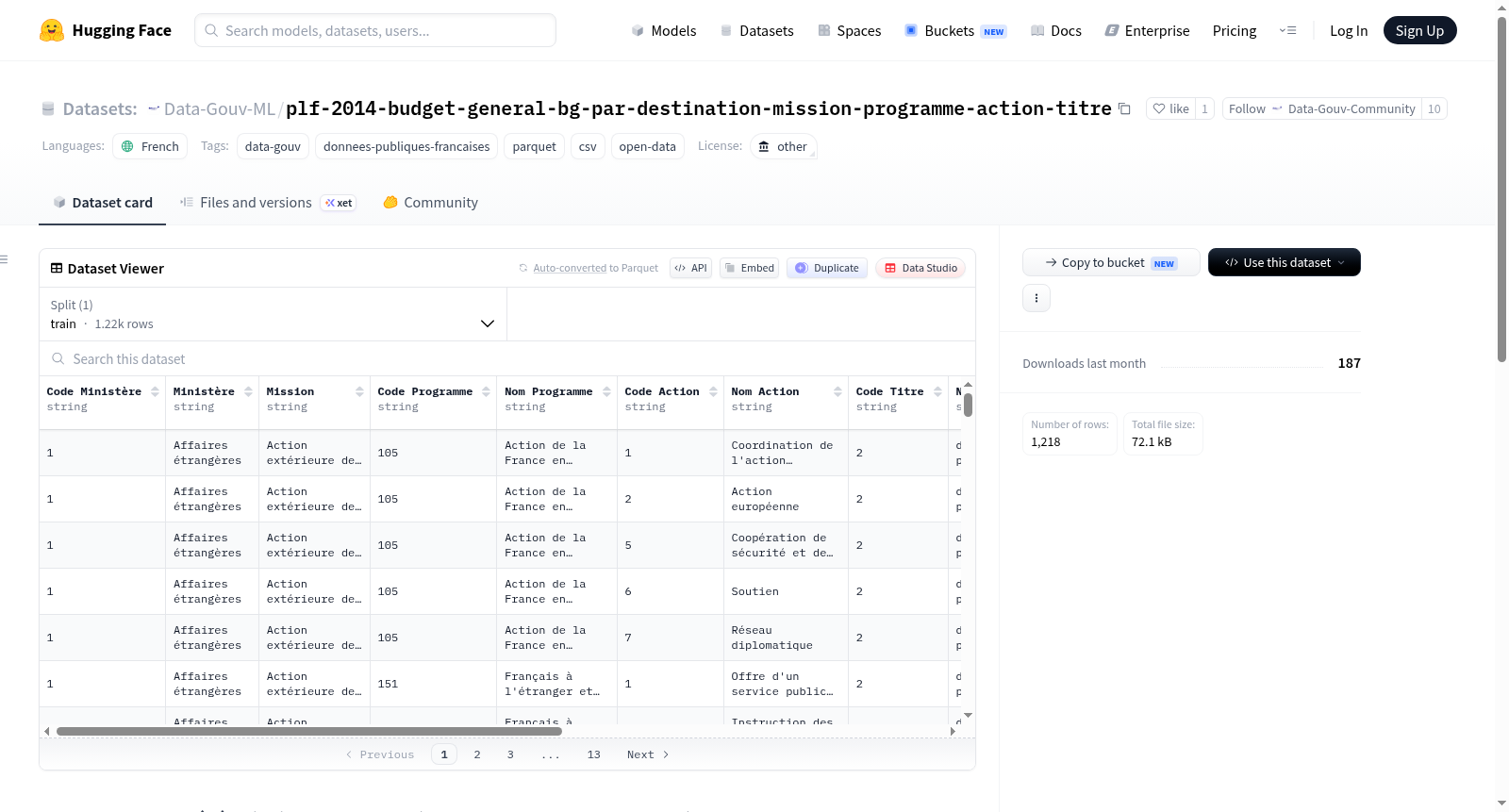This screenshot has width=1509, height=812.
Task: Sort by Nom Programme column arrows
Action: [606, 391]
